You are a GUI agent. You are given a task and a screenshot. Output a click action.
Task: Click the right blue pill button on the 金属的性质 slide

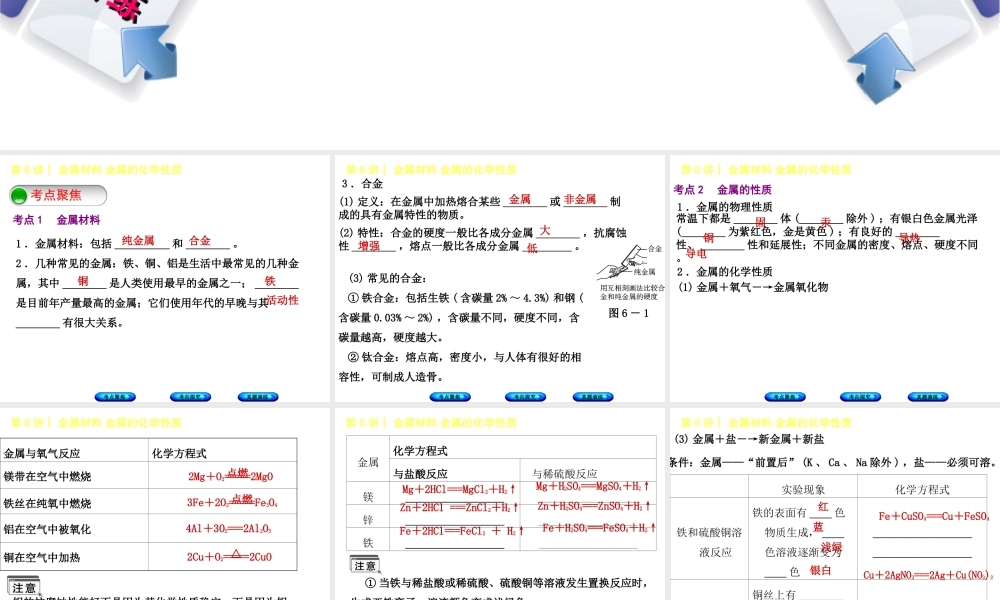point(928,397)
